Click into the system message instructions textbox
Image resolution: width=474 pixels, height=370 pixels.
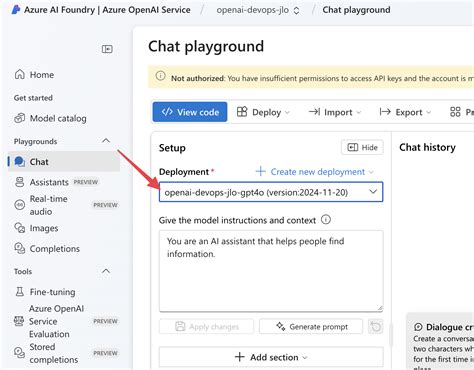tap(271, 271)
